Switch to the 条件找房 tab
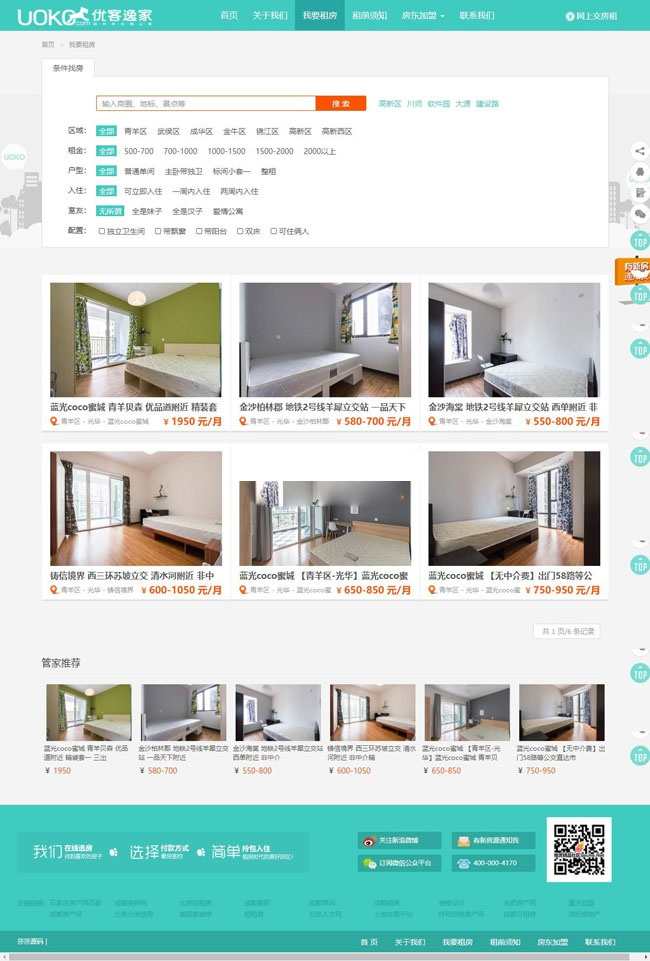The height and width of the screenshot is (961, 650). (x=68, y=67)
